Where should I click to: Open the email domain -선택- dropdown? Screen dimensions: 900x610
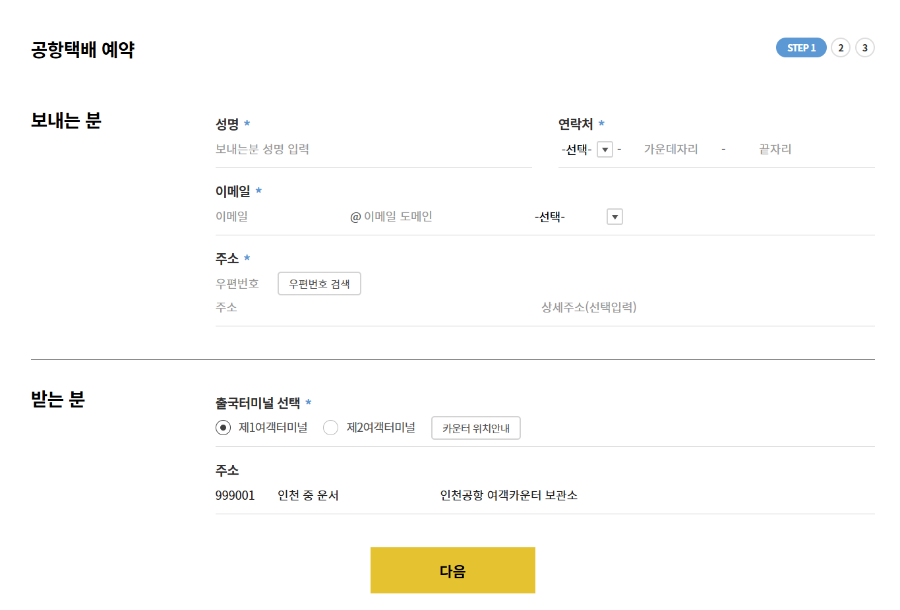pos(578,217)
